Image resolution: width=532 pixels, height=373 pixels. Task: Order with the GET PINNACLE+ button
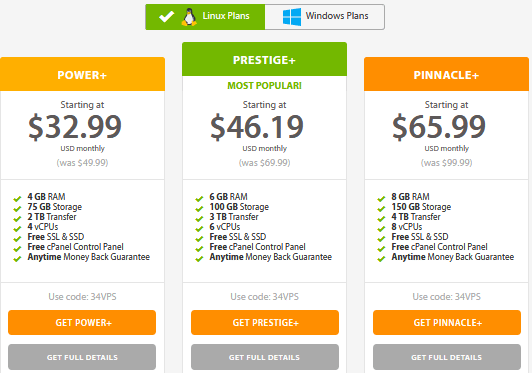point(447,322)
